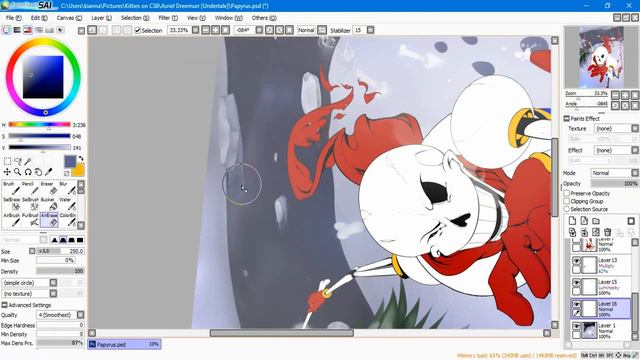This screenshot has width=640, height=360.
Task: Select the Bucket tool
Action: tap(49, 204)
